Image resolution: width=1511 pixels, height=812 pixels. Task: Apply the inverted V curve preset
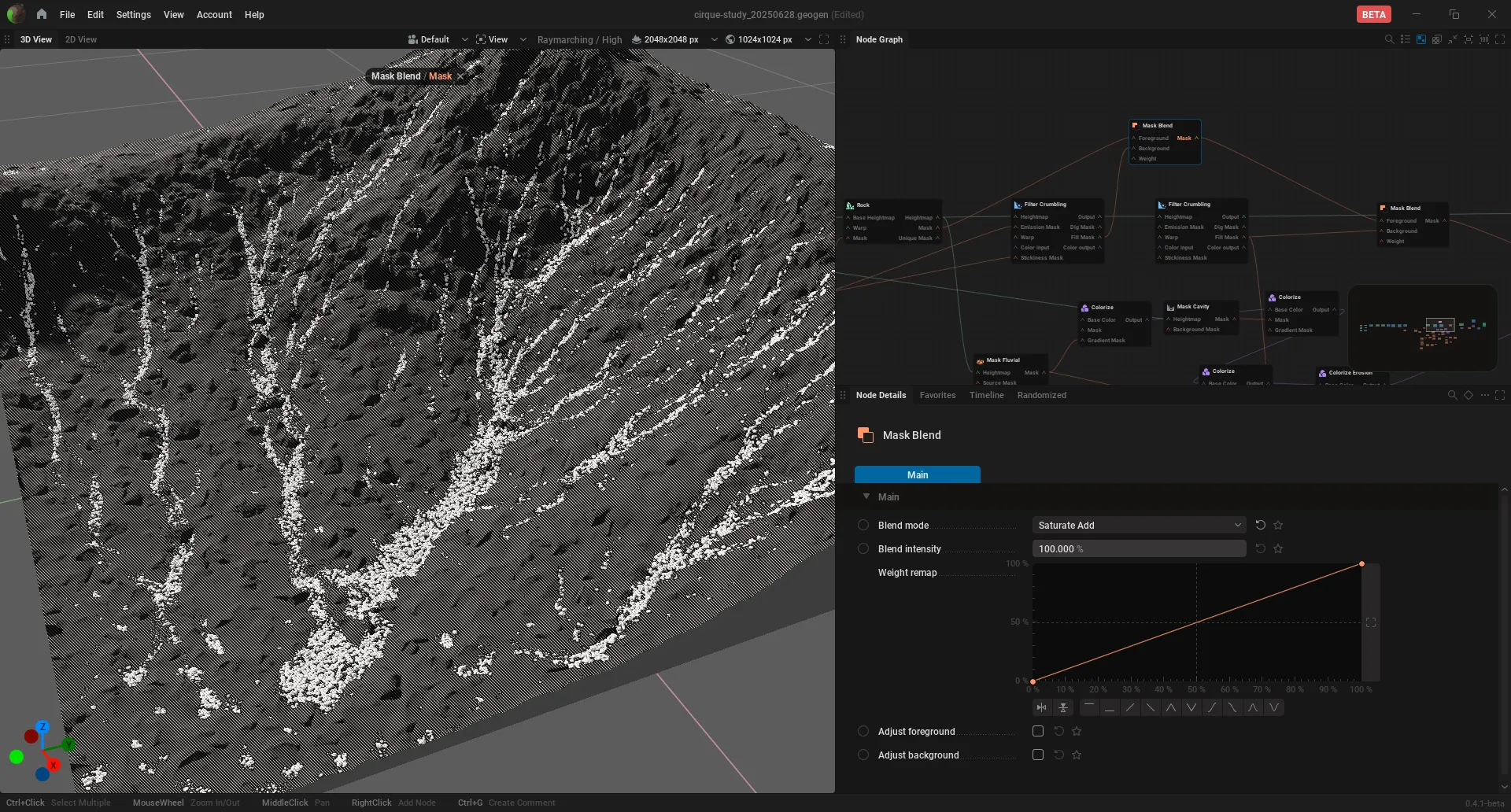point(1171,707)
